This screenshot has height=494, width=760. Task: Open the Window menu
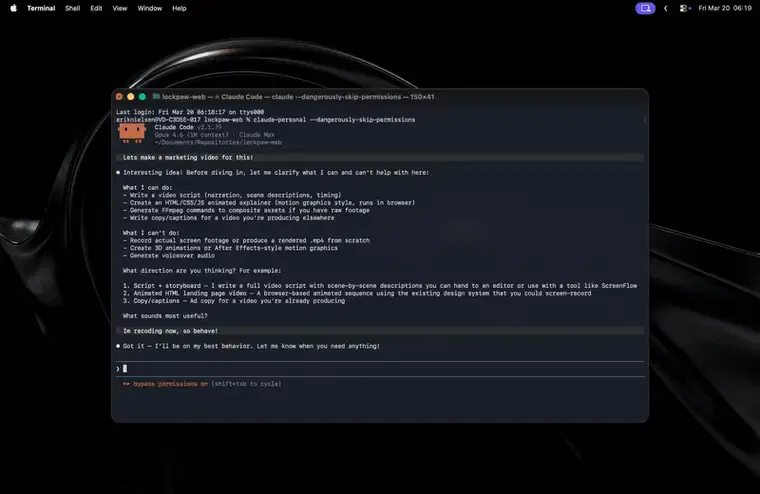pos(149,8)
